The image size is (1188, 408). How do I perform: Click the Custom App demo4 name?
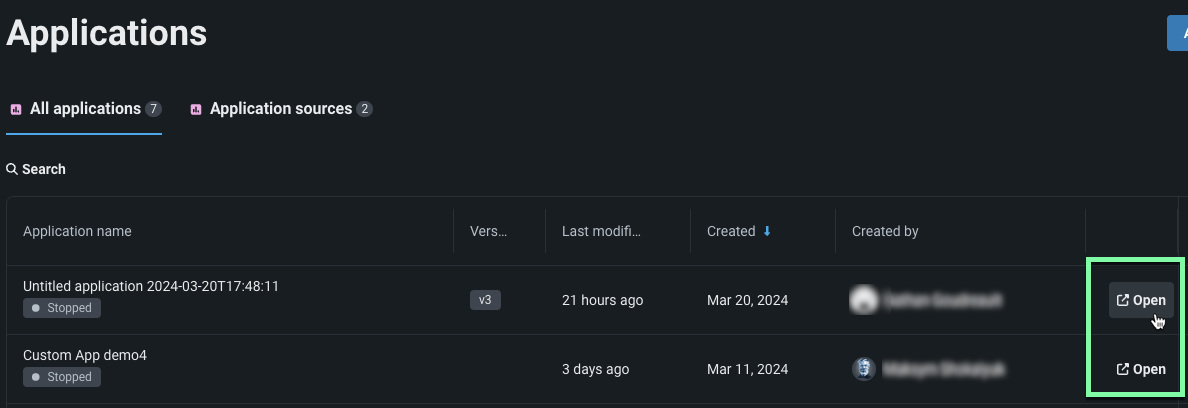[x=85, y=355]
